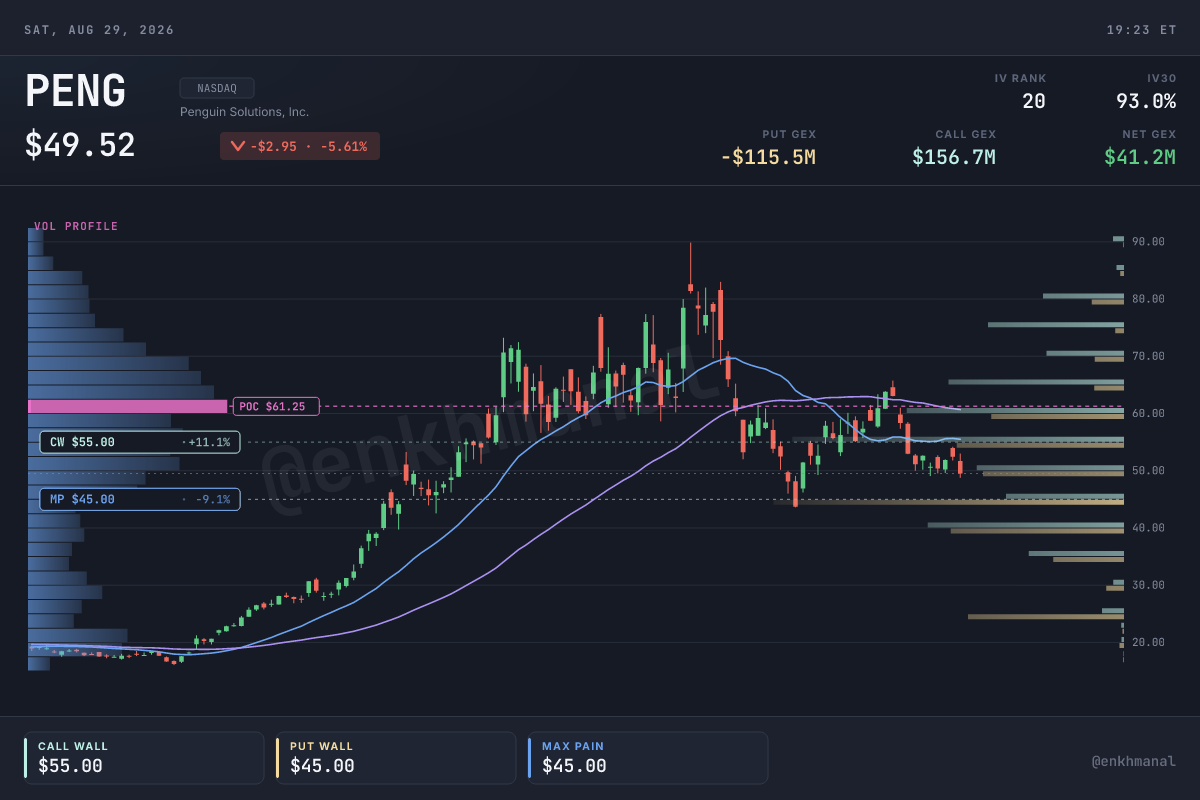This screenshot has width=1200, height=800.
Task: Click the SAT, AUG 29, 2026 date
Action: [x=99, y=30]
